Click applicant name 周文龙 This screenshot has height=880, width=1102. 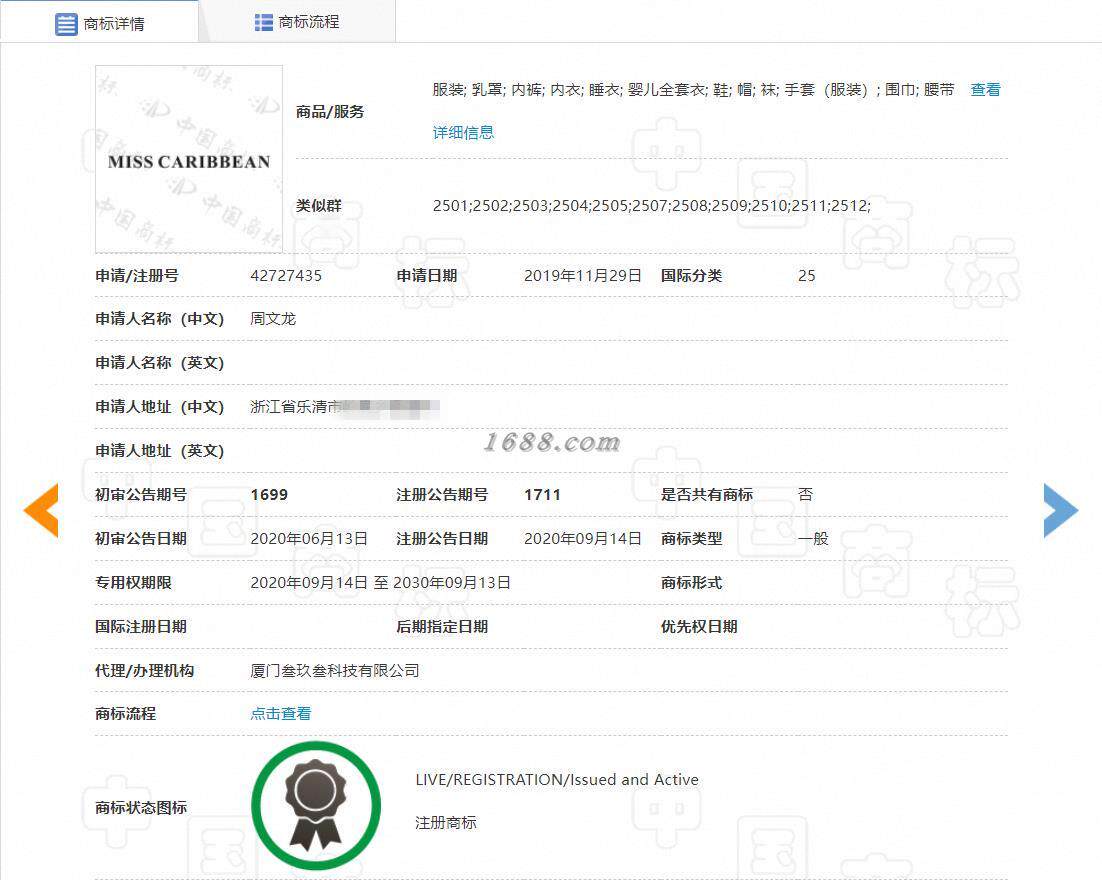[273, 319]
